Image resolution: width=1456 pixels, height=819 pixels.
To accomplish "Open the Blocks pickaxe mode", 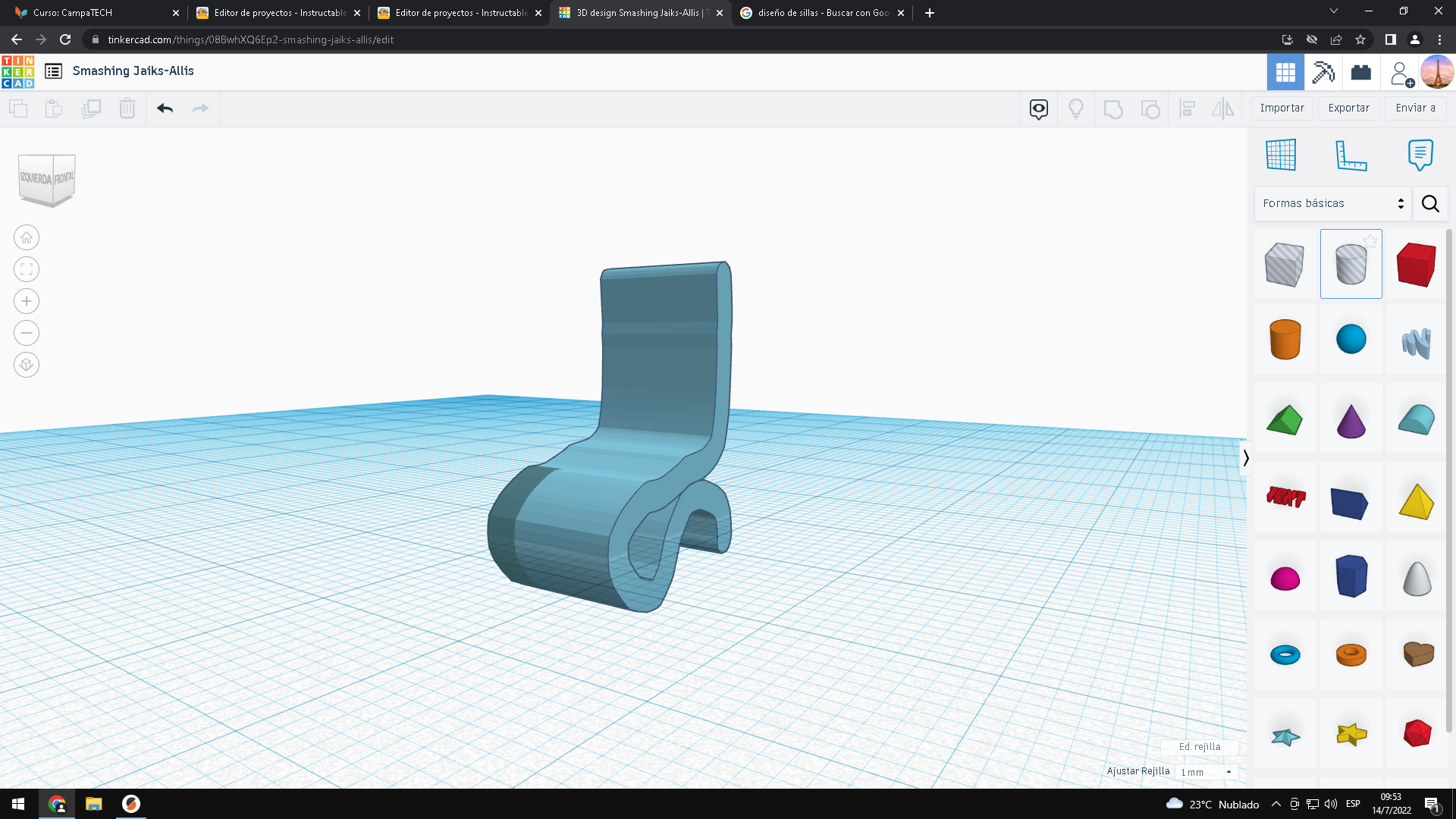I will tap(1323, 72).
